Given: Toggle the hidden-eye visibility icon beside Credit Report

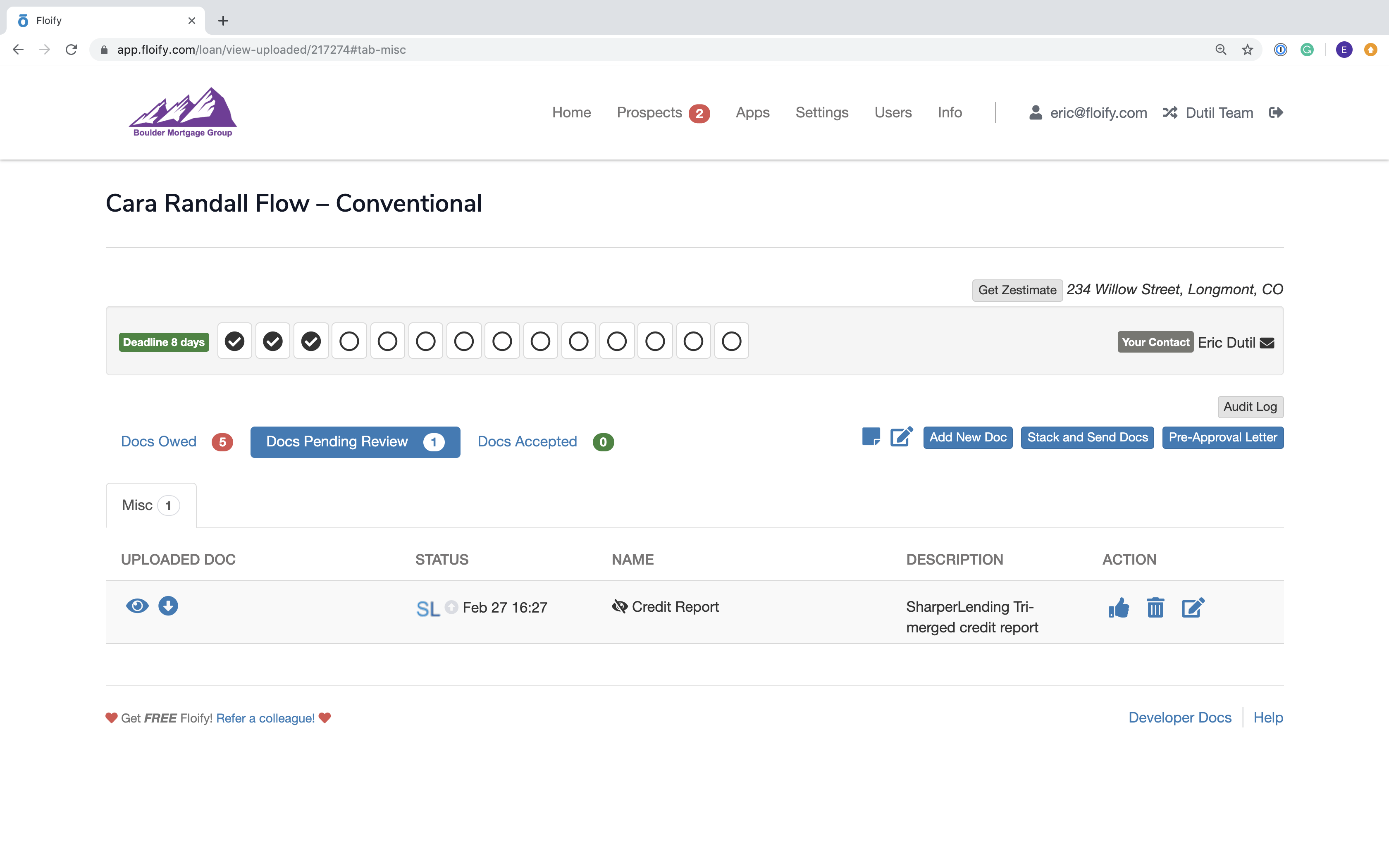Looking at the screenshot, I should tap(619, 606).
